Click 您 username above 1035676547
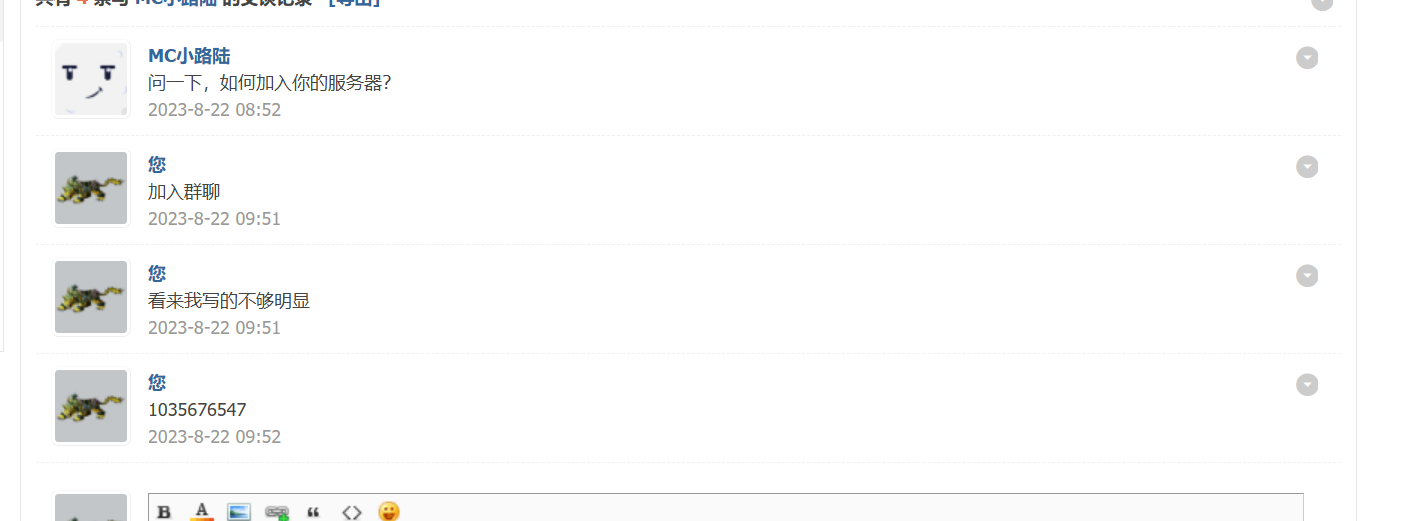The height and width of the screenshot is (521, 1406). click(x=157, y=382)
